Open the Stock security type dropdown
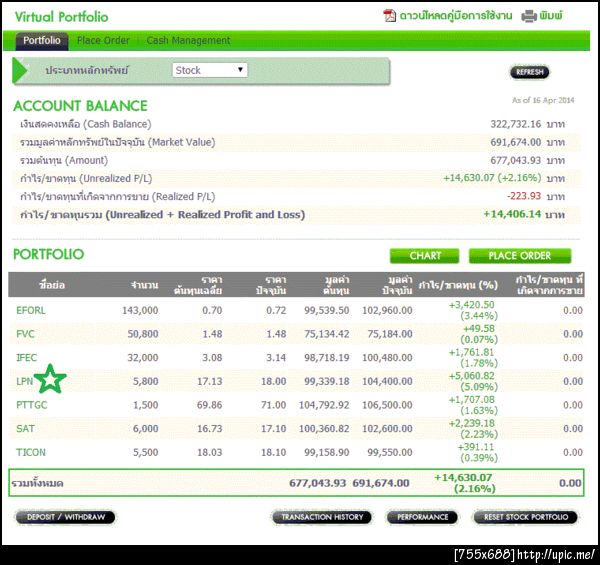 click(210, 70)
